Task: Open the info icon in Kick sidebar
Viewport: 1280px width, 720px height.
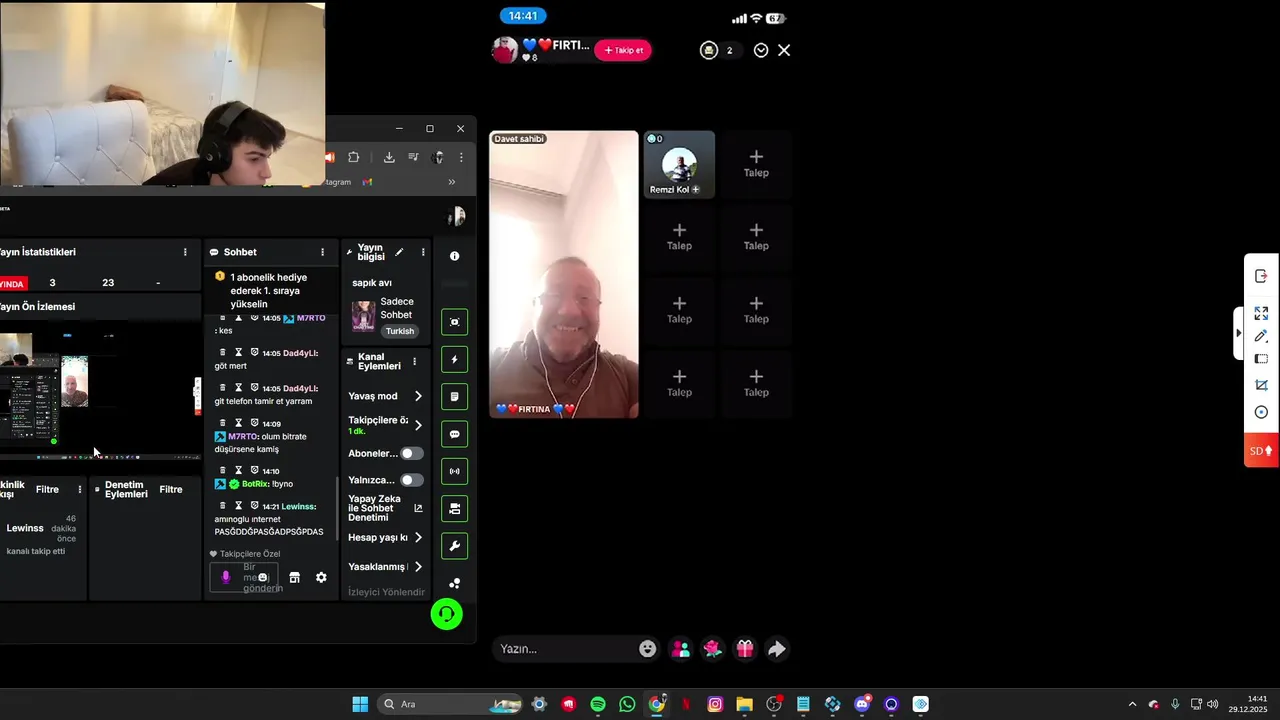Action: (x=454, y=256)
